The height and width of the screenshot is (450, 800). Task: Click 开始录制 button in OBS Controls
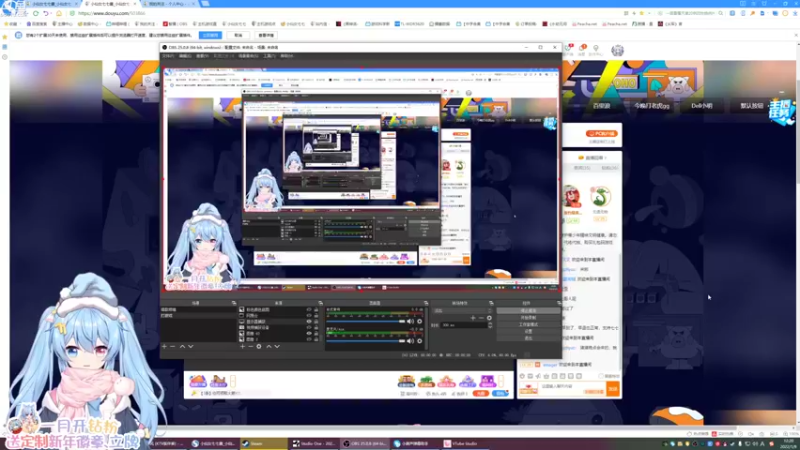tap(529, 317)
